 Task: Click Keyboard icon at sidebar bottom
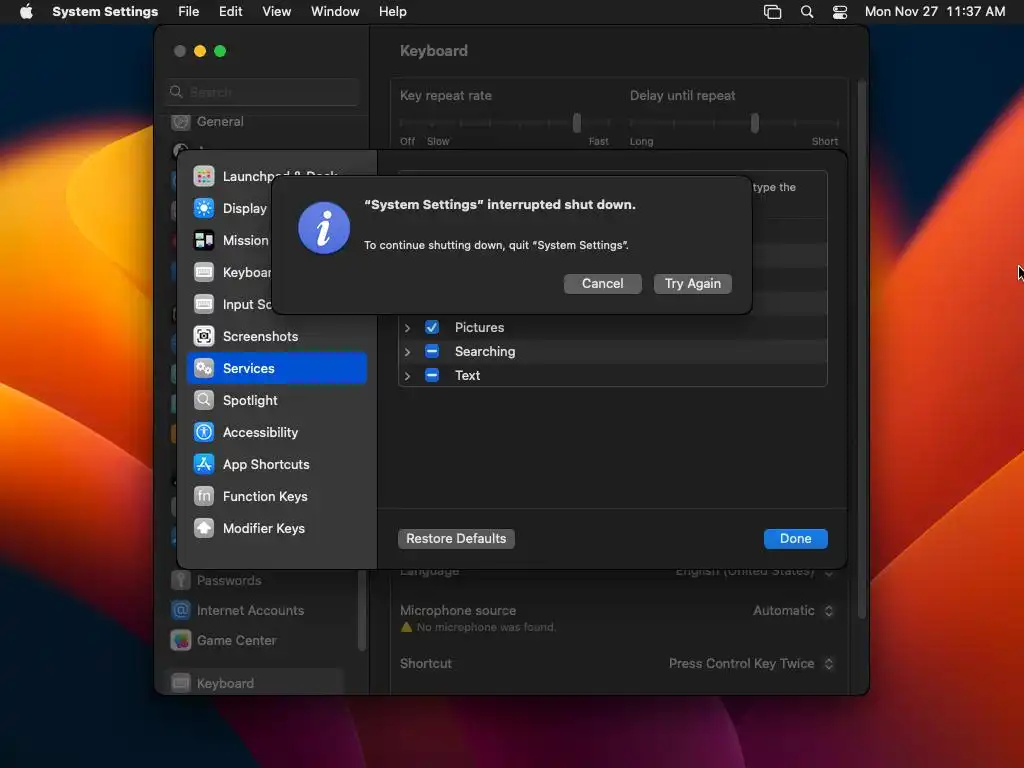181,683
